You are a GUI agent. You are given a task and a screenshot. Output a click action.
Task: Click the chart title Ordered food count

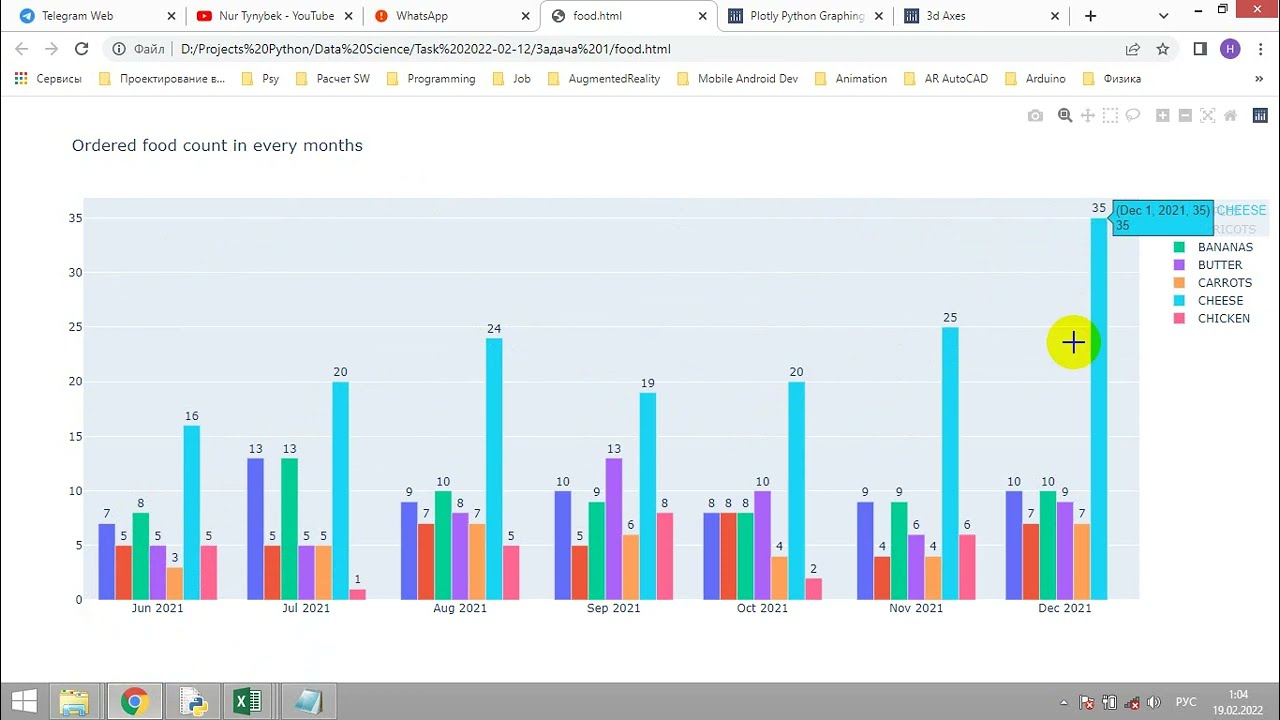pos(217,145)
